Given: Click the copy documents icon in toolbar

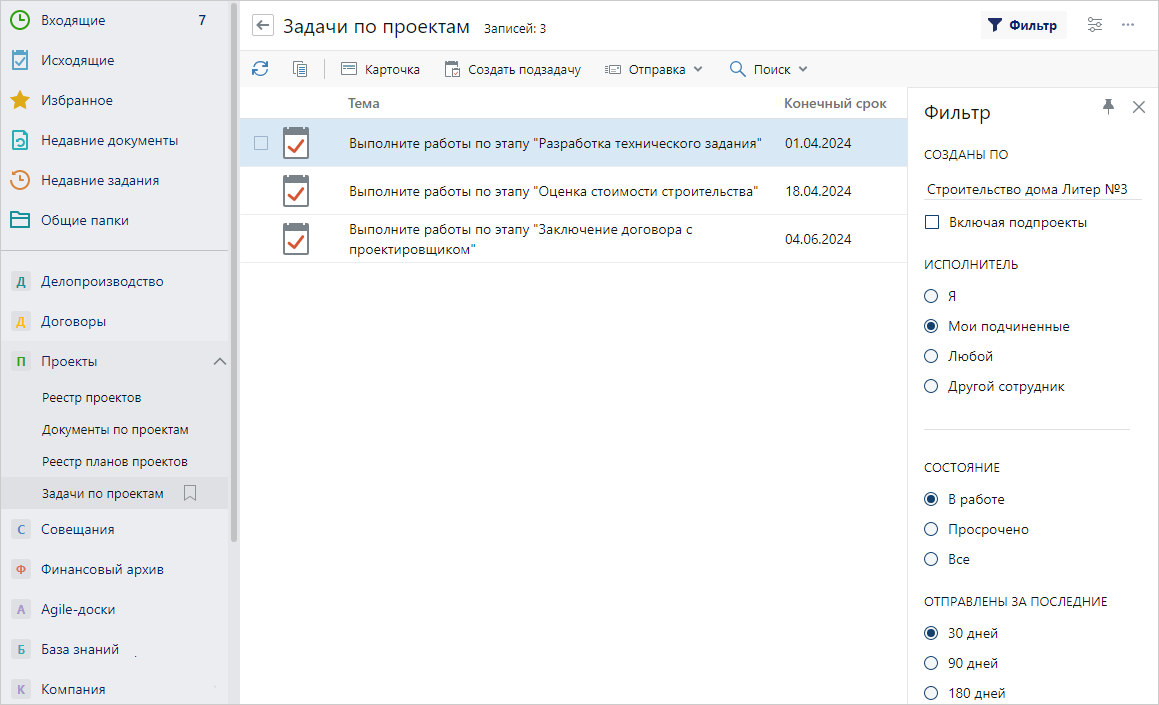Looking at the screenshot, I should tap(300, 69).
